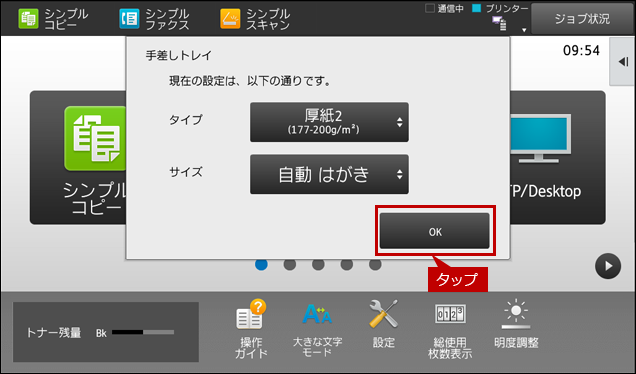Go to next home page arrow
636x374 pixels.
point(608,266)
